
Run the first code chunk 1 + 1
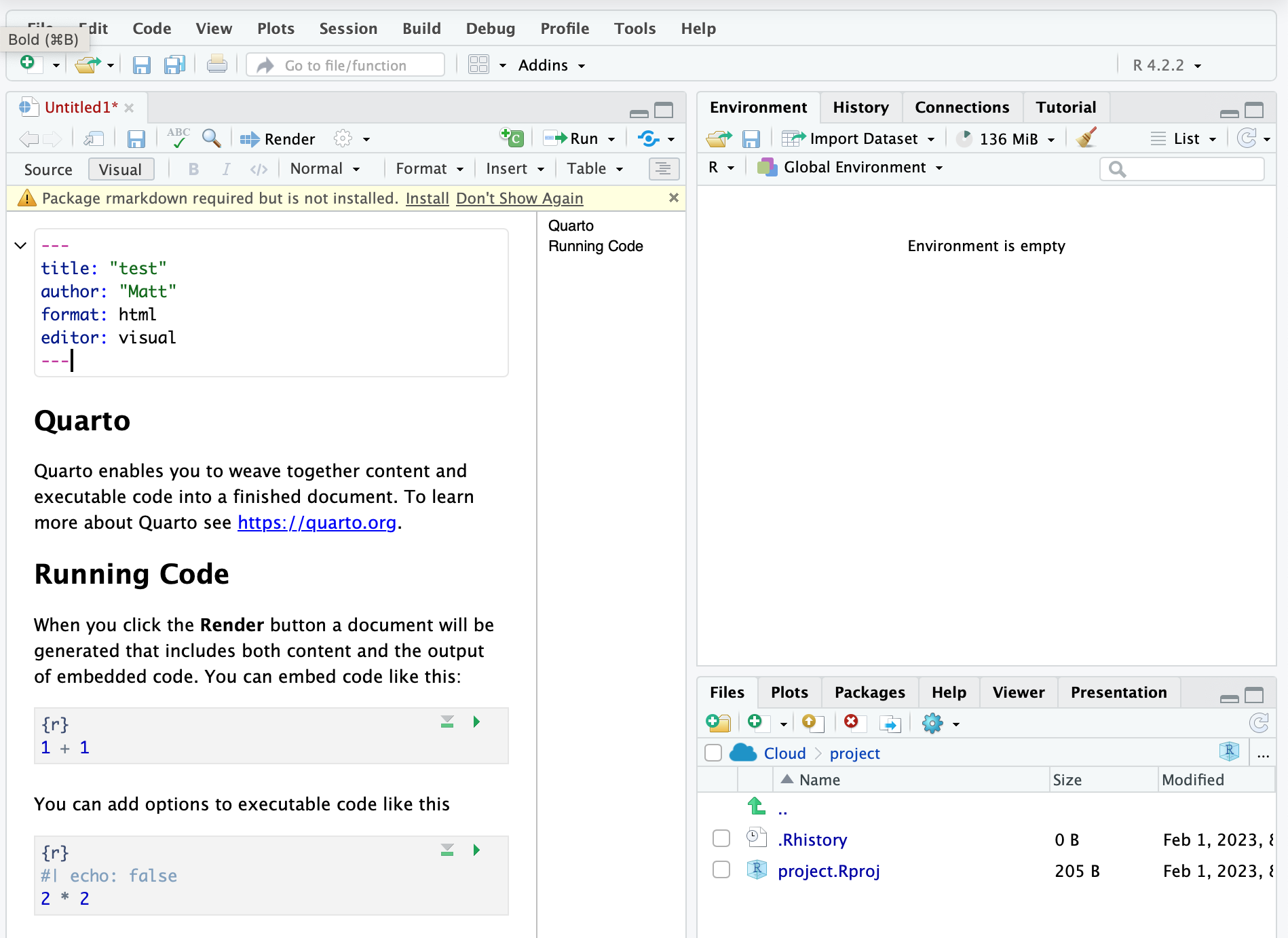click(x=476, y=721)
